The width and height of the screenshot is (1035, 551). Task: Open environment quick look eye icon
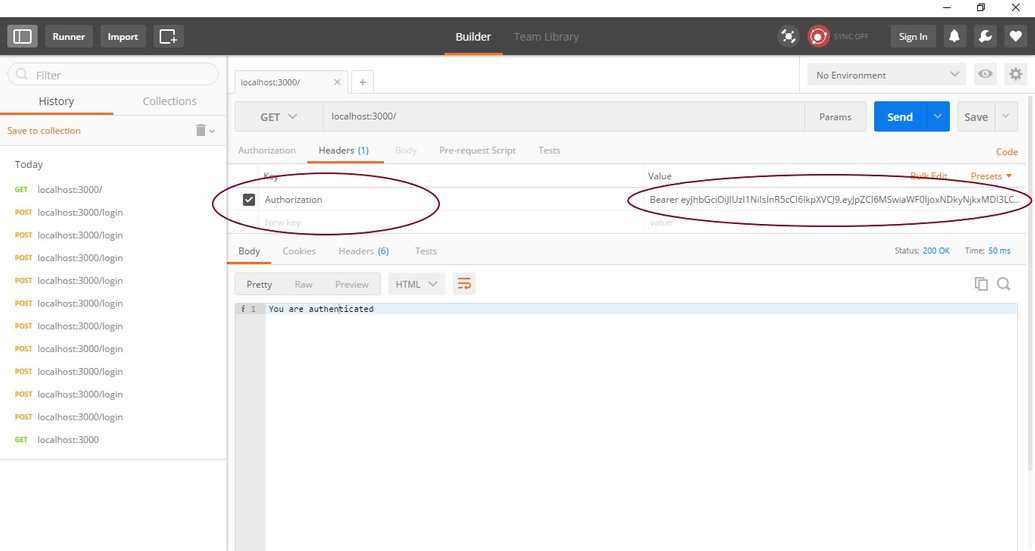(x=985, y=74)
